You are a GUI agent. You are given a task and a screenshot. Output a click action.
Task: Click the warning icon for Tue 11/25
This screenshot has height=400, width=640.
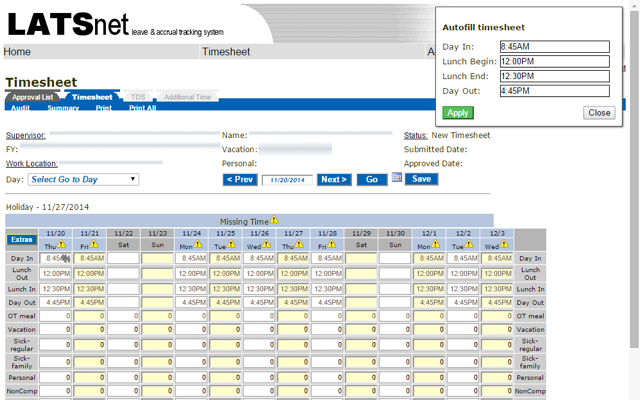pos(231,244)
